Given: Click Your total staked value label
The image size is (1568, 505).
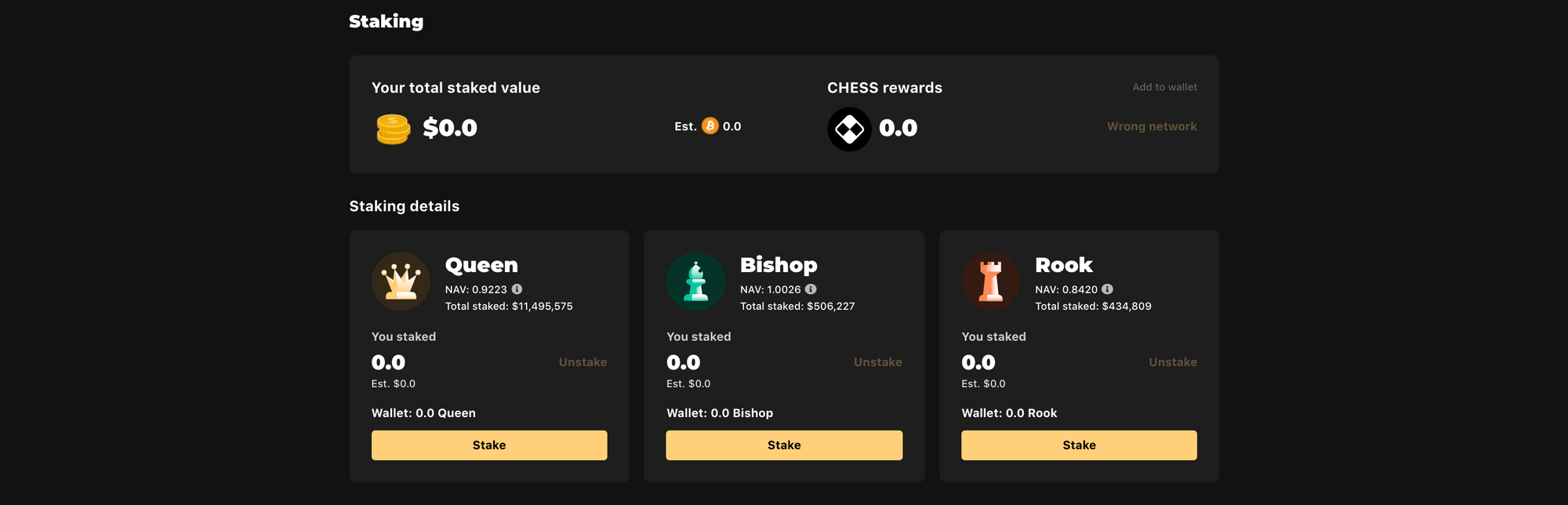Looking at the screenshot, I should point(456,88).
